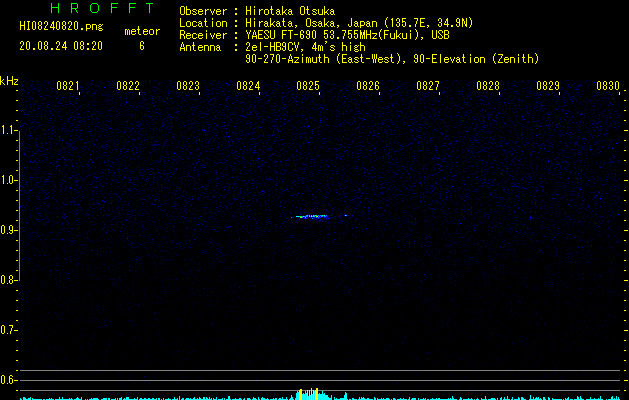The image size is (629, 400).
Task: Select the file name HI08240820.png
Action: point(61,26)
